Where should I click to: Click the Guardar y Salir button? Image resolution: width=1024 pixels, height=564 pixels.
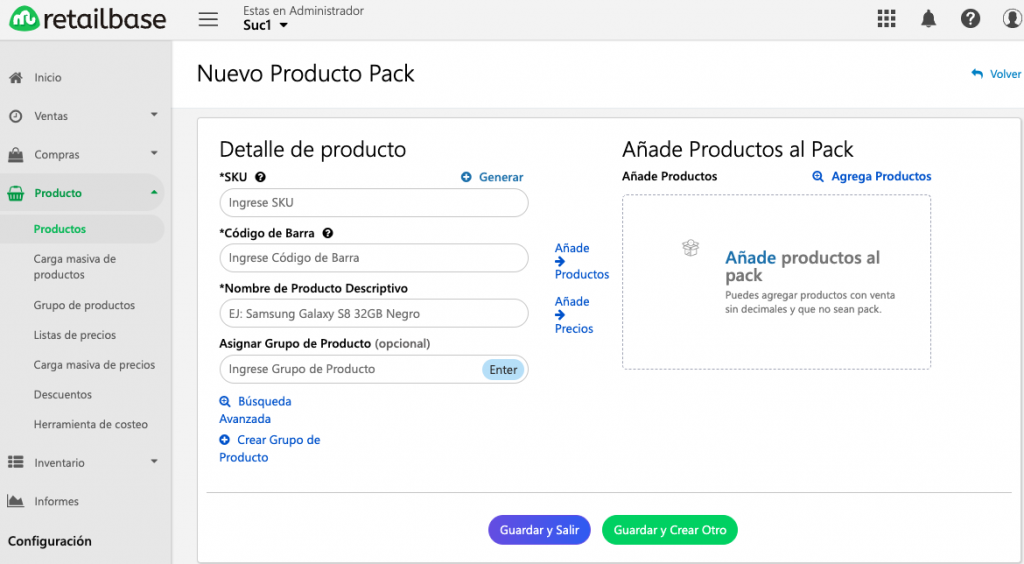(539, 530)
